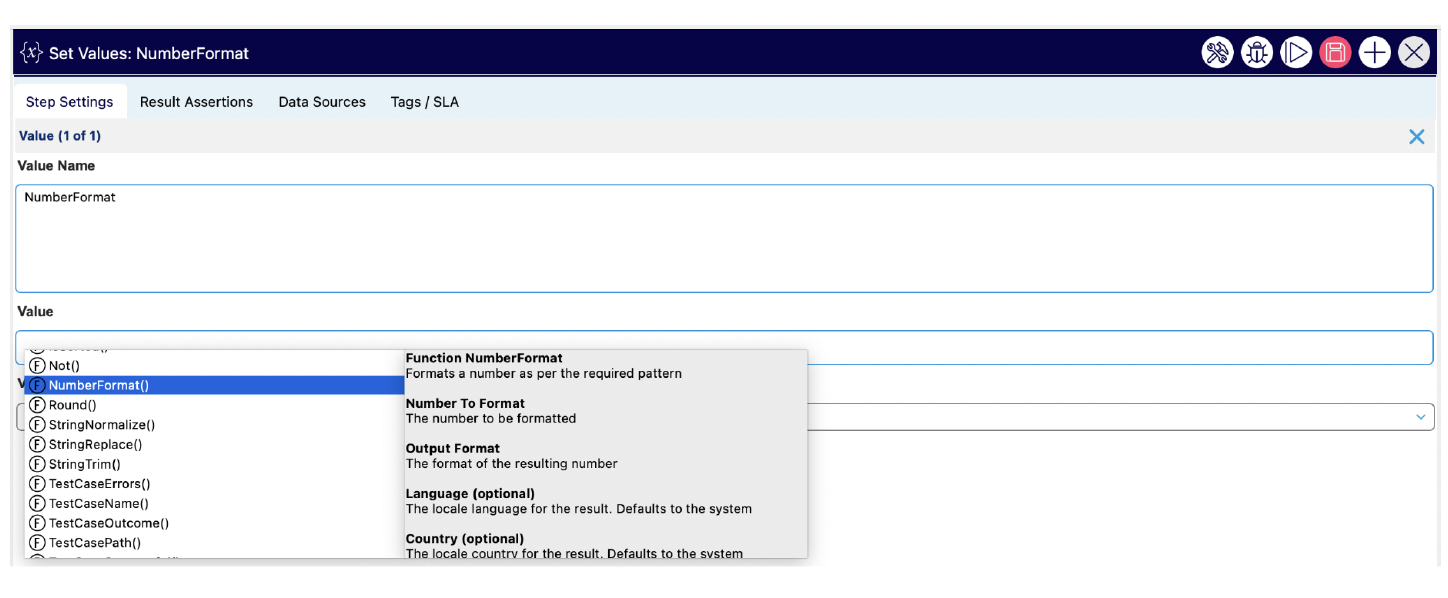Click the F icon beside Round()
Image resolution: width=1448 pixels, height=598 pixels.
(38, 405)
